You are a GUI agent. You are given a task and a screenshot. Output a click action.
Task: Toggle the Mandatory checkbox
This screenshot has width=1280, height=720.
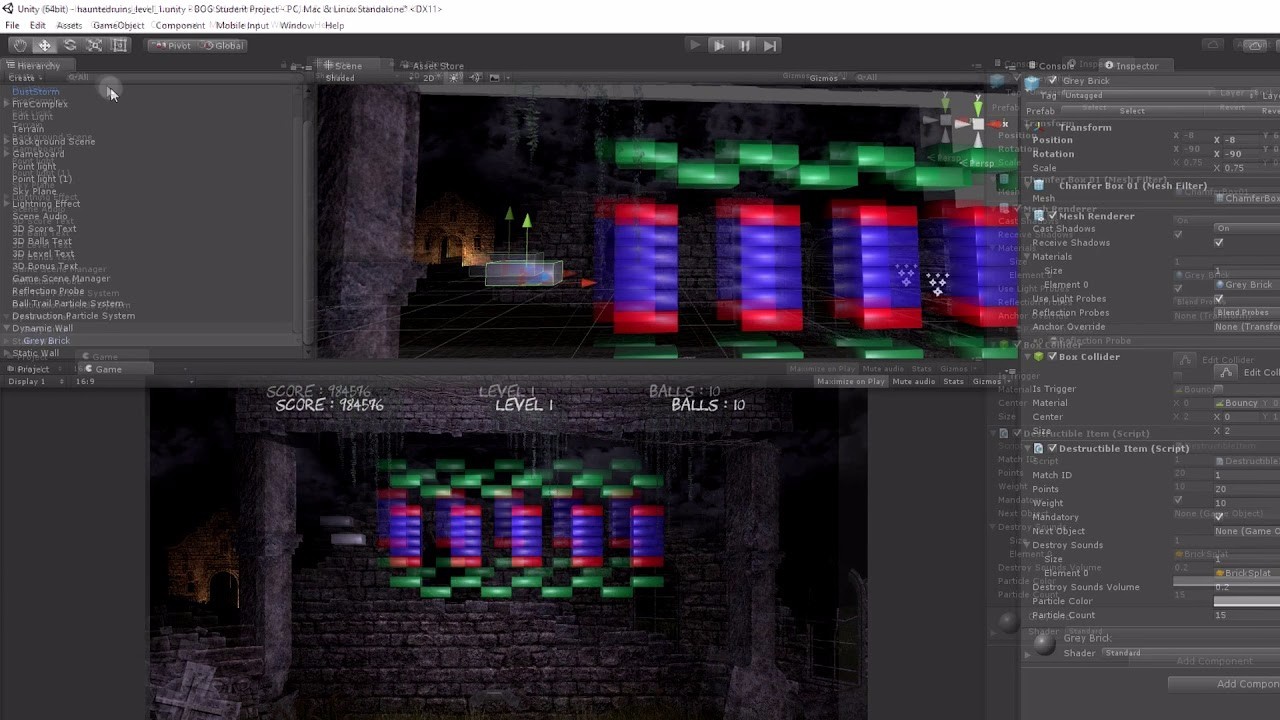click(1219, 517)
